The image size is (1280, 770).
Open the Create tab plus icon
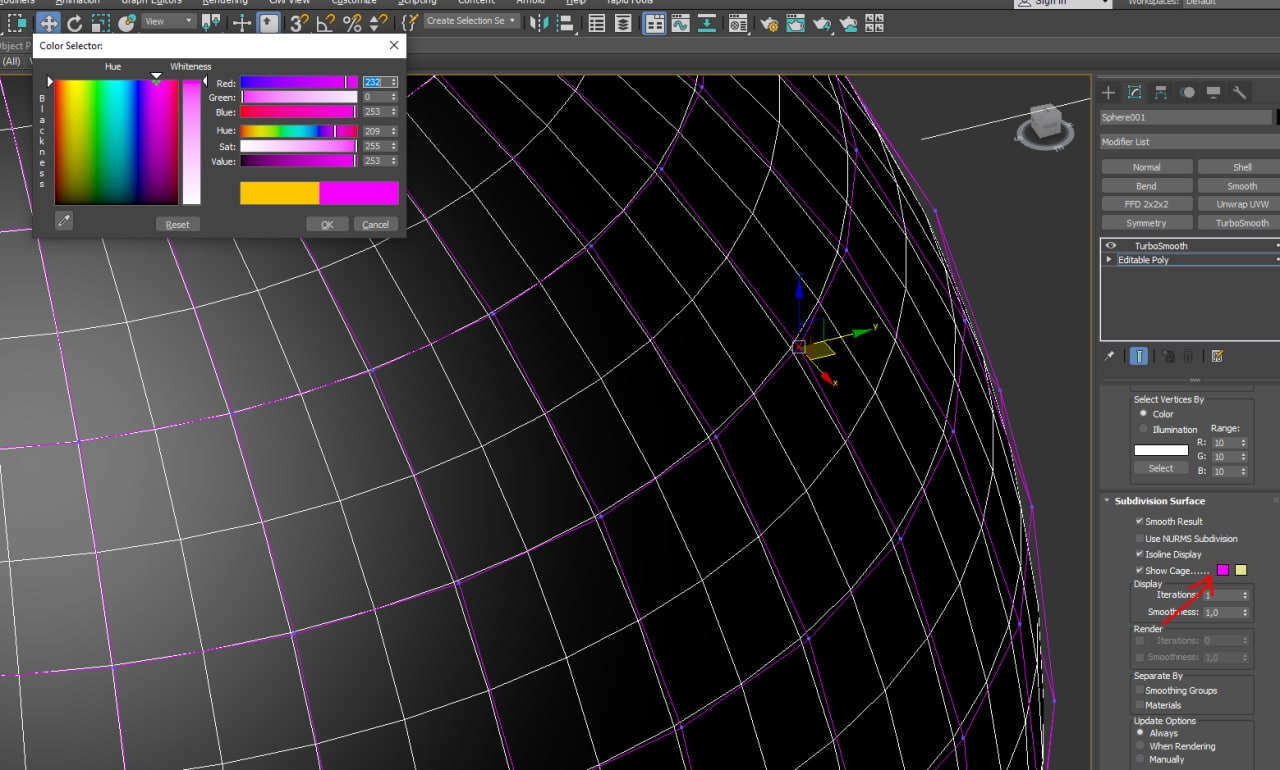[x=1108, y=92]
